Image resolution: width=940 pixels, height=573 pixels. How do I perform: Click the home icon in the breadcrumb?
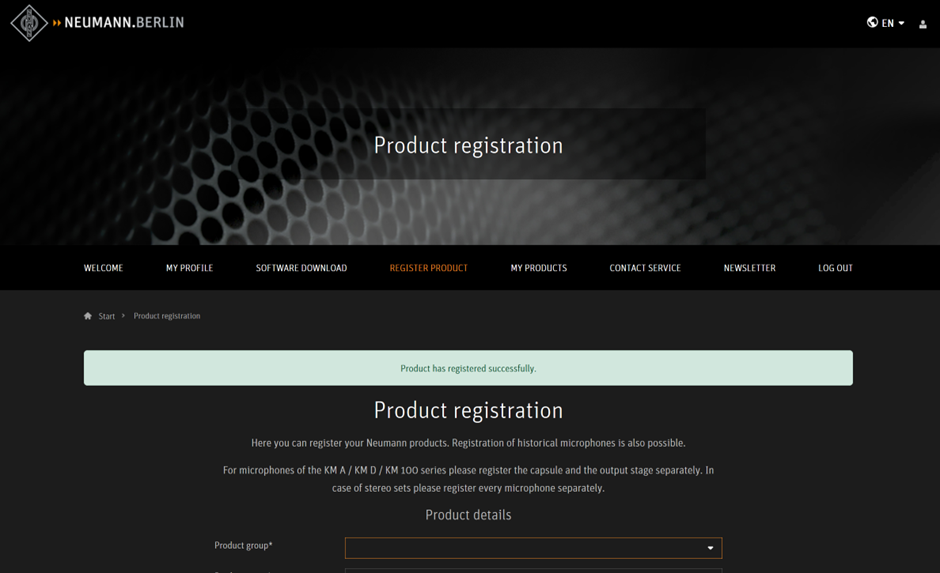[x=88, y=316]
